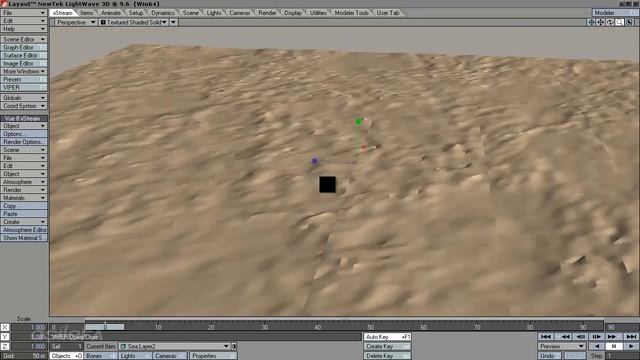Click timeline ruler at frame 50
Viewport: 640px width, 360px height.
370,327
